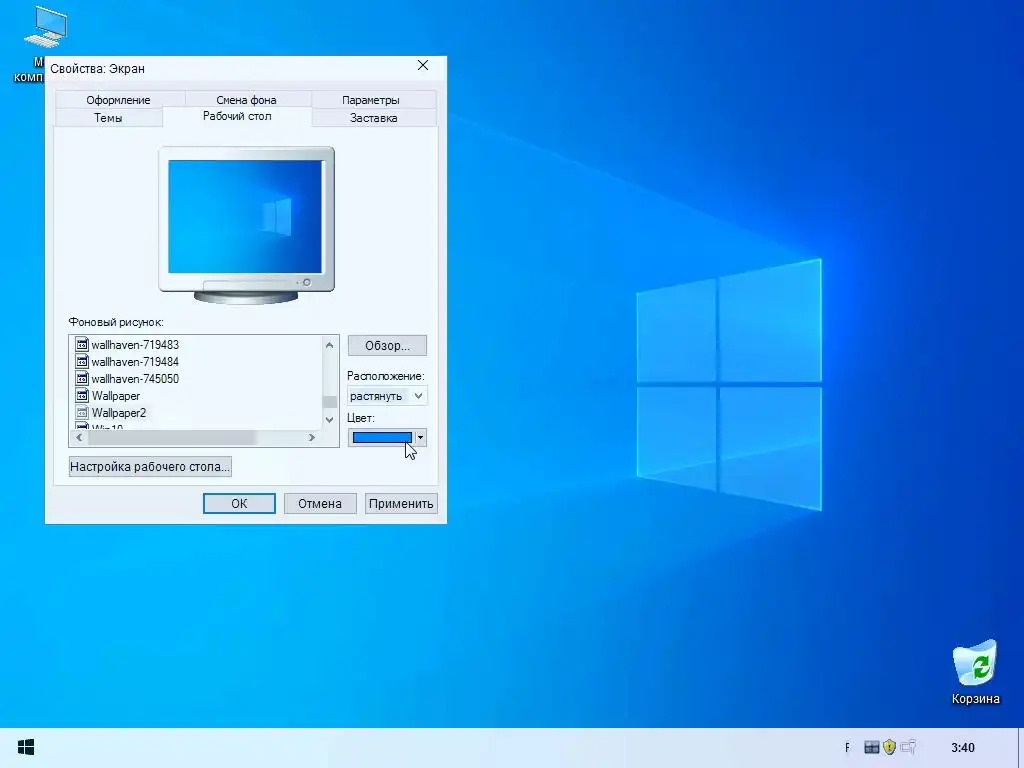Click the horizontal scrollbar thumb of wallpaper list
Screen dimensions: 1024x768
click(172, 438)
